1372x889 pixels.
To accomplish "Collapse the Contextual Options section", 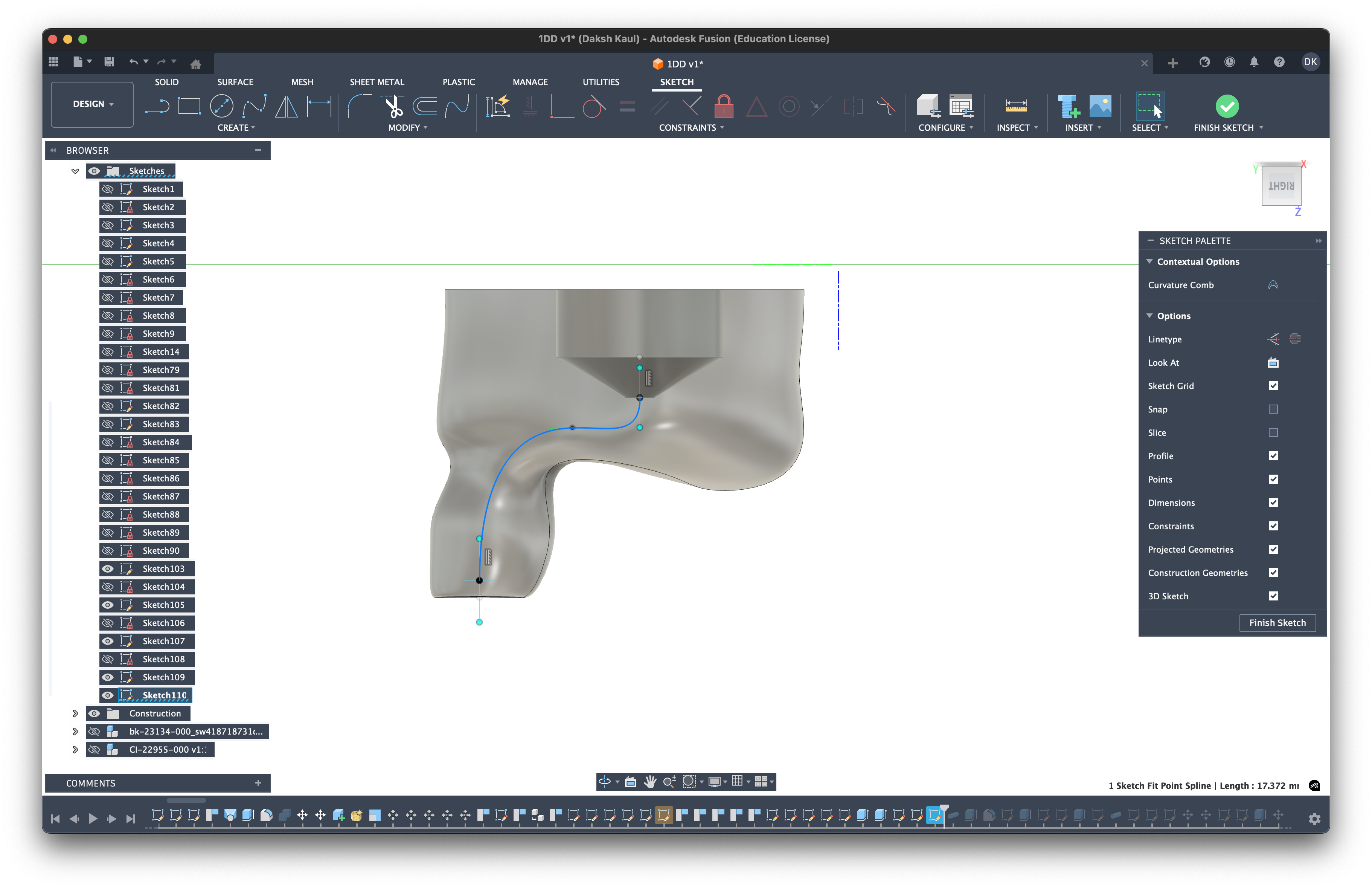I will (1150, 261).
